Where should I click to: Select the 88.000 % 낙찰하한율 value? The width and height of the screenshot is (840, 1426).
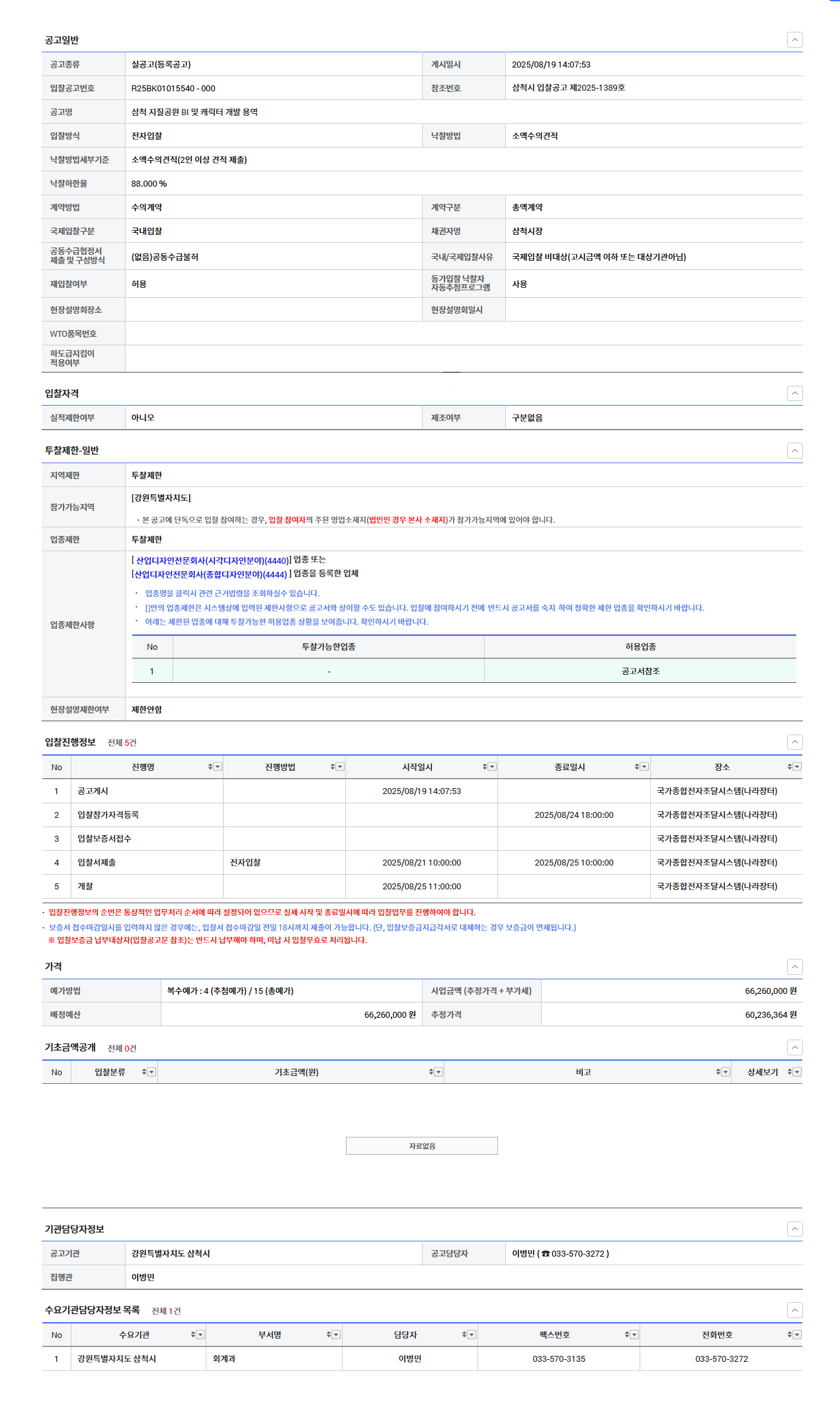[149, 184]
